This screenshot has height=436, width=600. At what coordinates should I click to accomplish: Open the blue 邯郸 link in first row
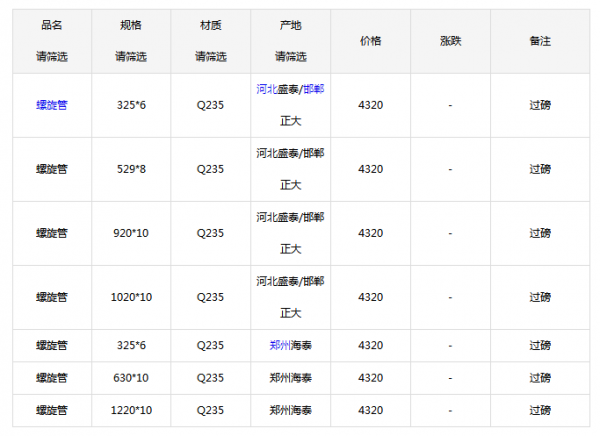pos(314,89)
